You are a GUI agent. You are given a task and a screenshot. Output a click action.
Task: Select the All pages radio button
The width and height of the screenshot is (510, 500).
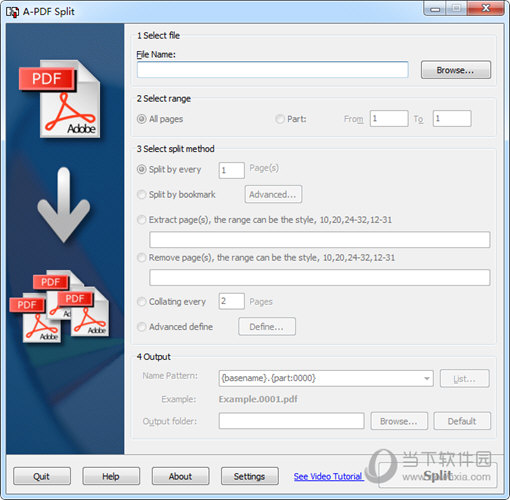[142, 119]
